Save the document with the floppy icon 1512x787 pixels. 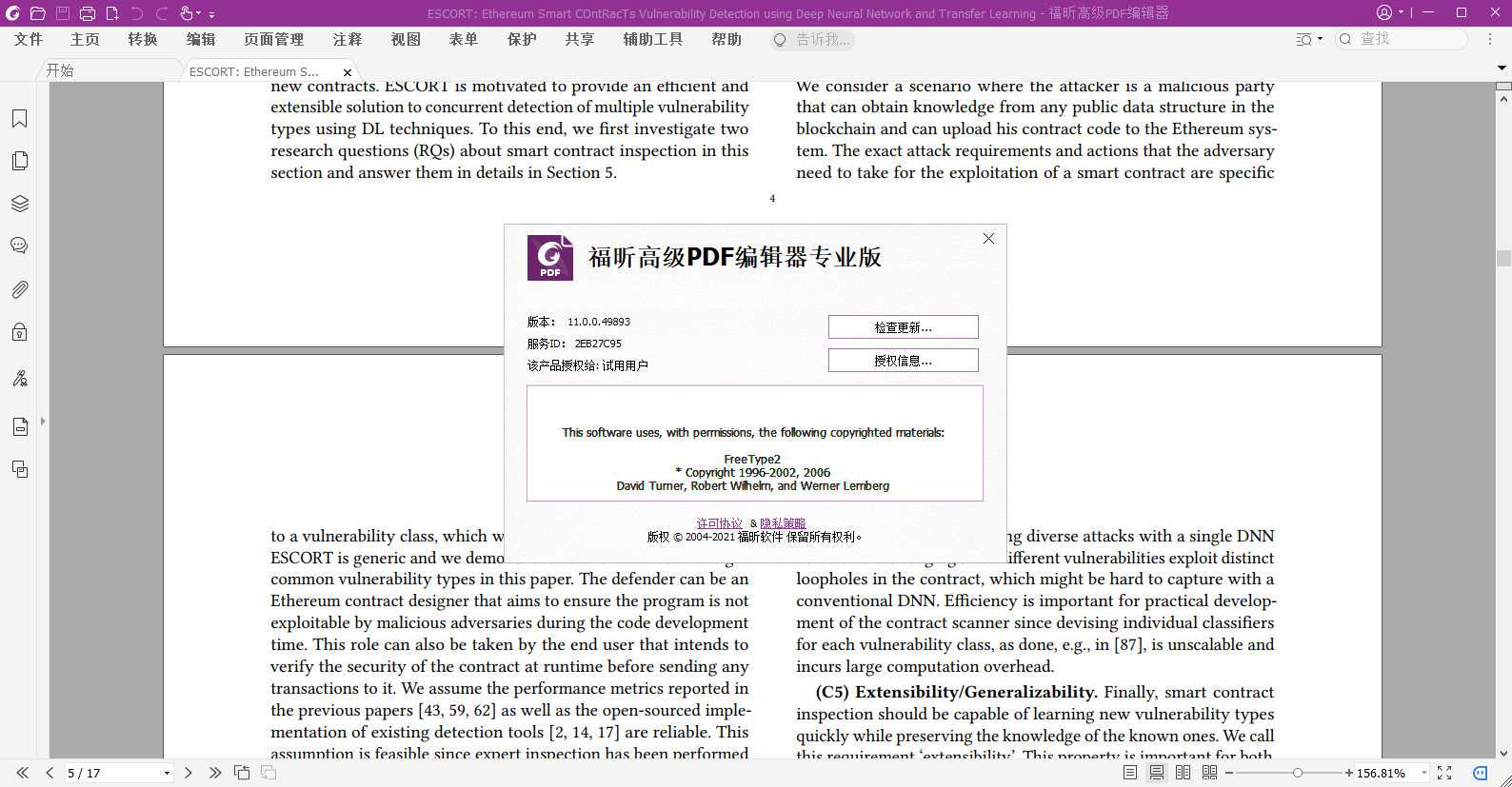(x=63, y=13)
